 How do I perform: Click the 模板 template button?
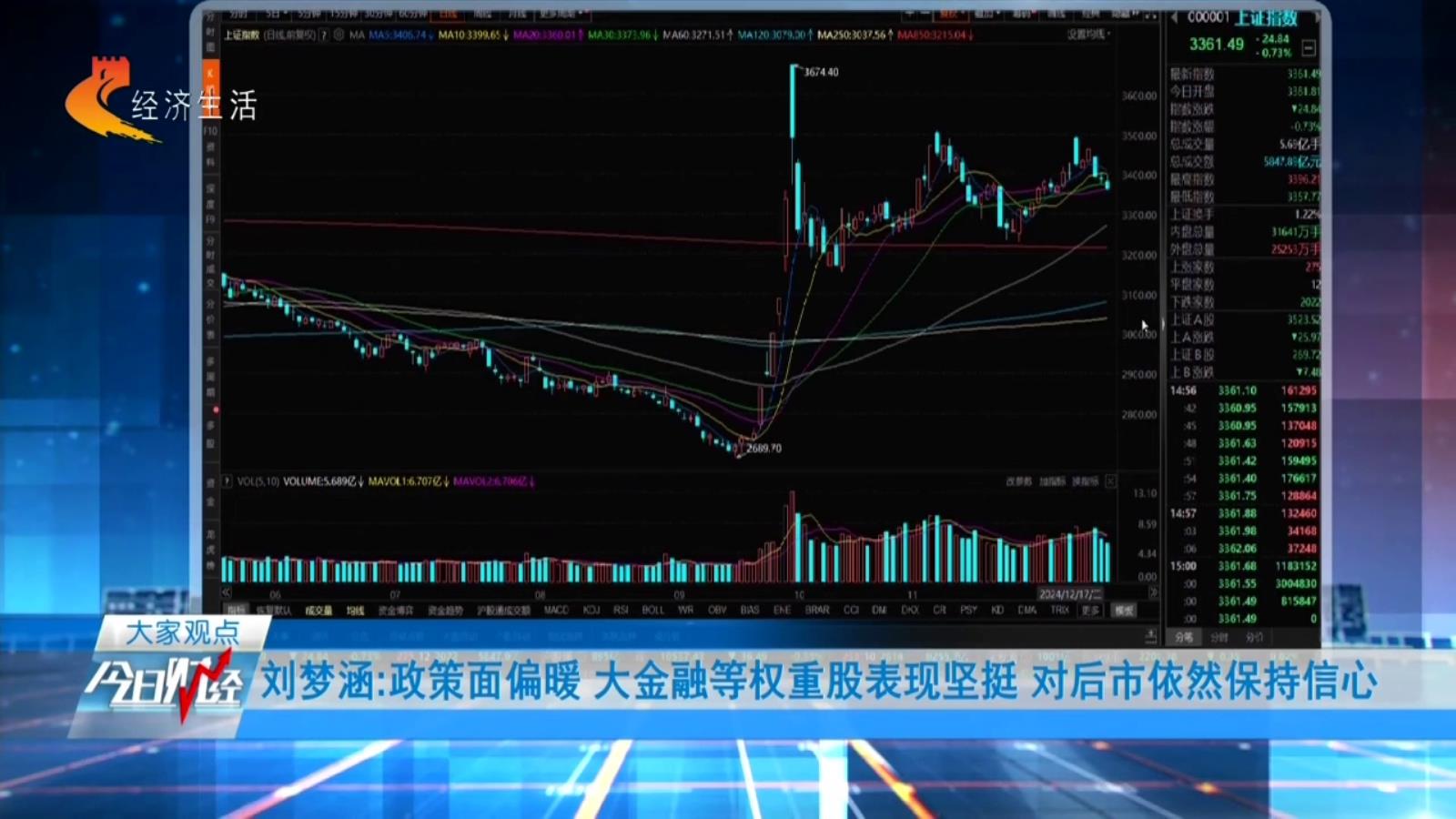click(1125, 610)
